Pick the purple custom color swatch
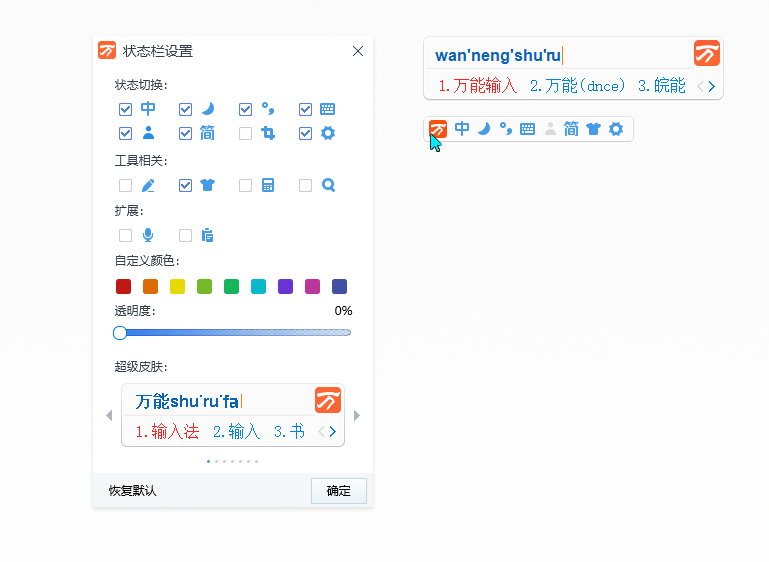Image resolution: width=769 pixels, height=562 pixels. [x=285, y=286]
